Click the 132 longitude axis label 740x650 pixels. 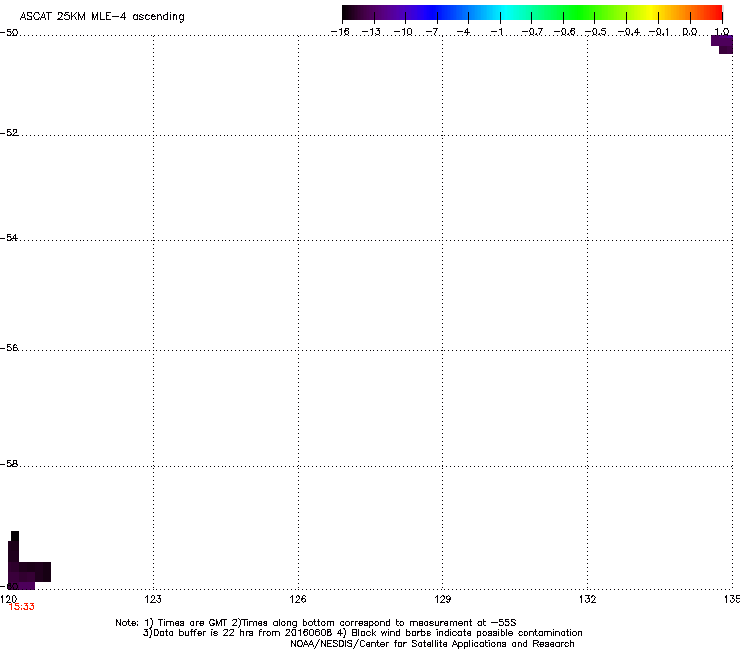pyautogui.click(x=587, y=599)
